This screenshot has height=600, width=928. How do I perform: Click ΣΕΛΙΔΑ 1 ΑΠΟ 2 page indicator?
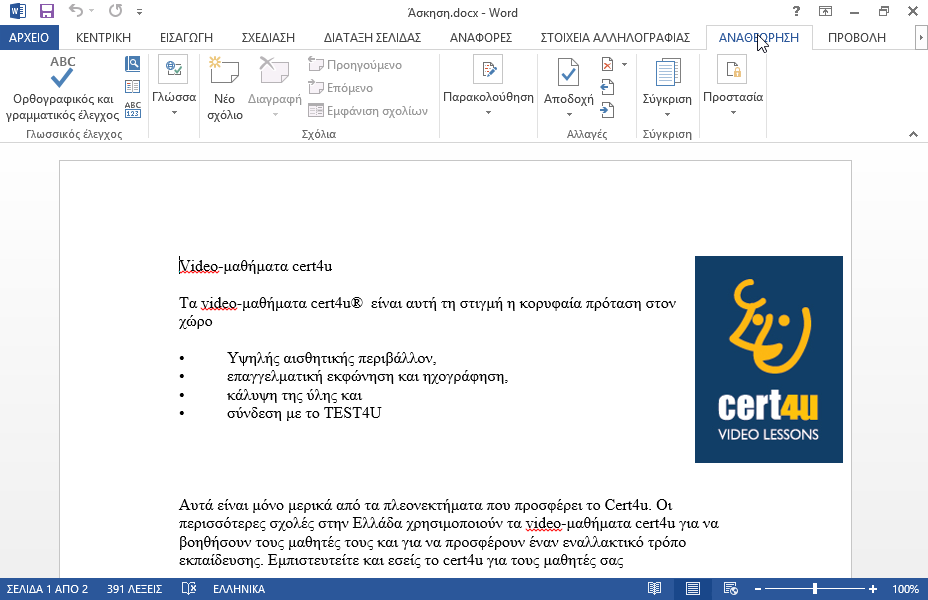point(47,589)
